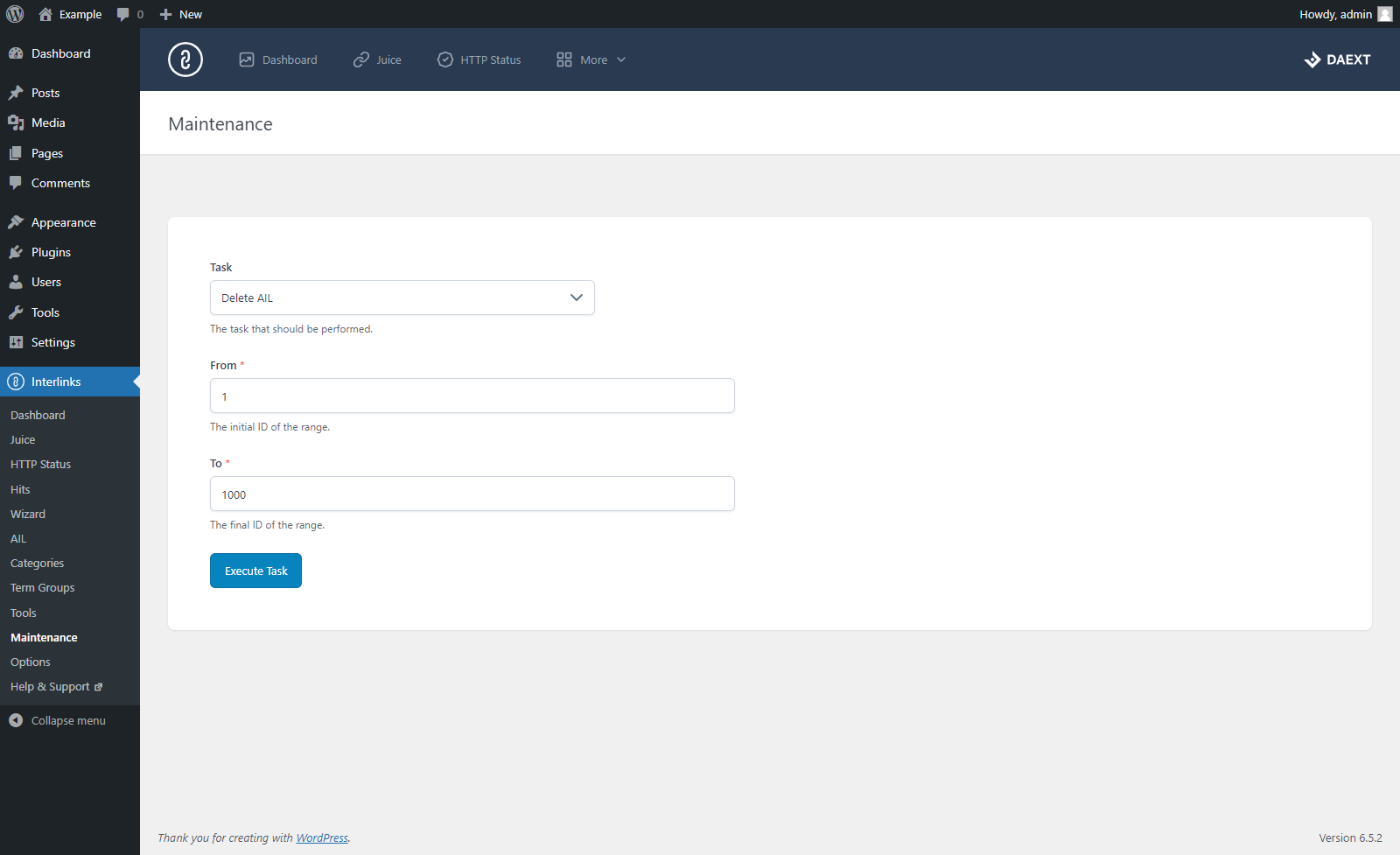Open Settings in the admin sidebar

(x=52, y=342)
